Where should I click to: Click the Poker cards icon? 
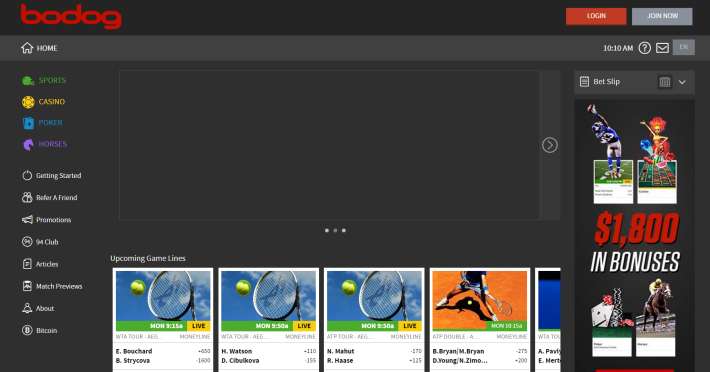[x=28, y=123]
